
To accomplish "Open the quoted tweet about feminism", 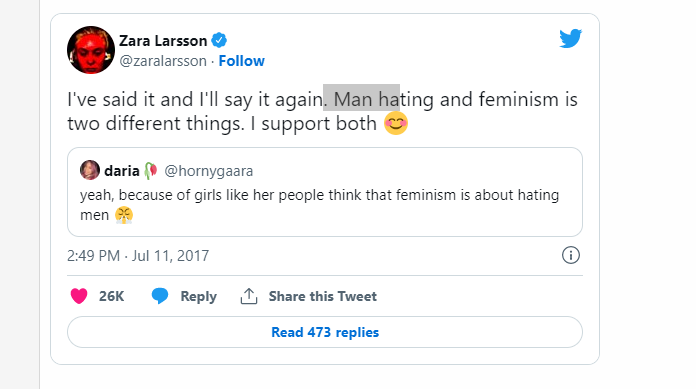I will pyautogui.click(x=325, y=192).
